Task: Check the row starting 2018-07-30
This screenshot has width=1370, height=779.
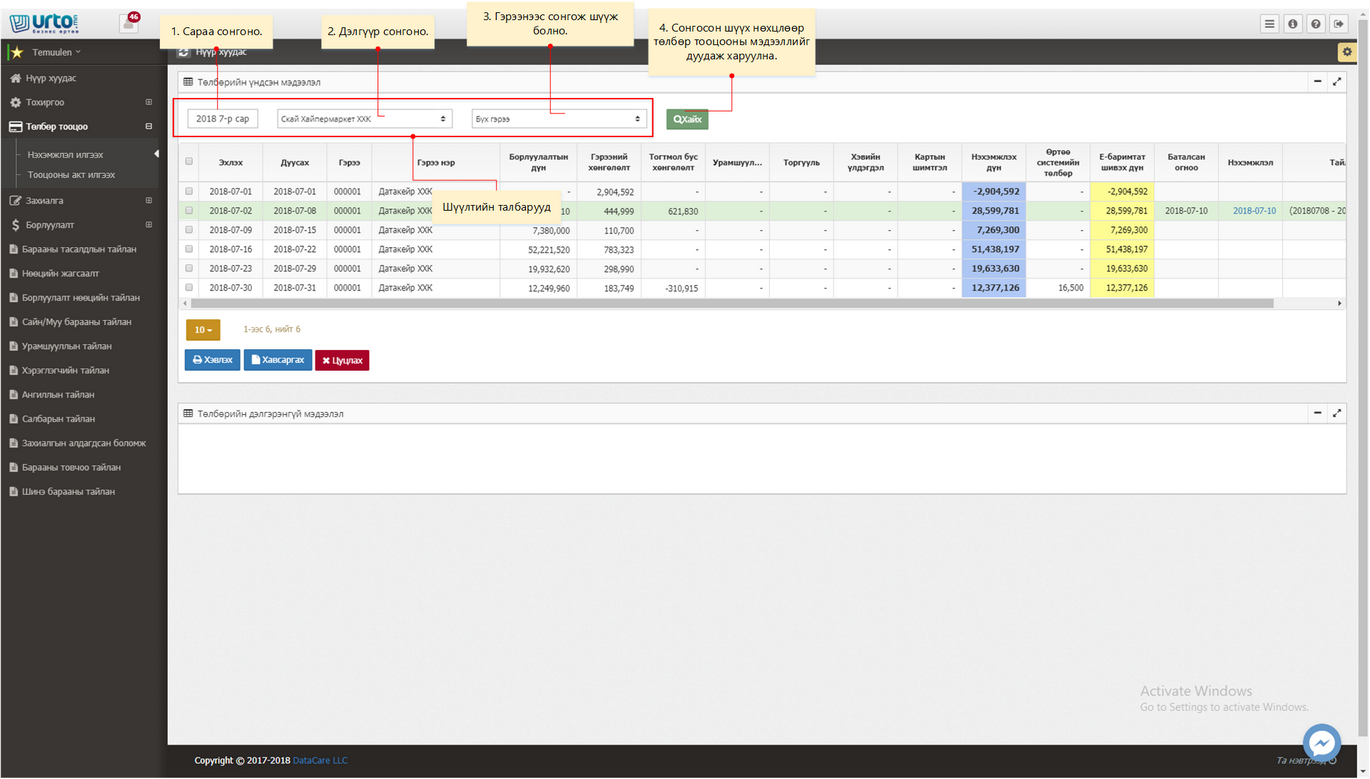Action: 189,288
